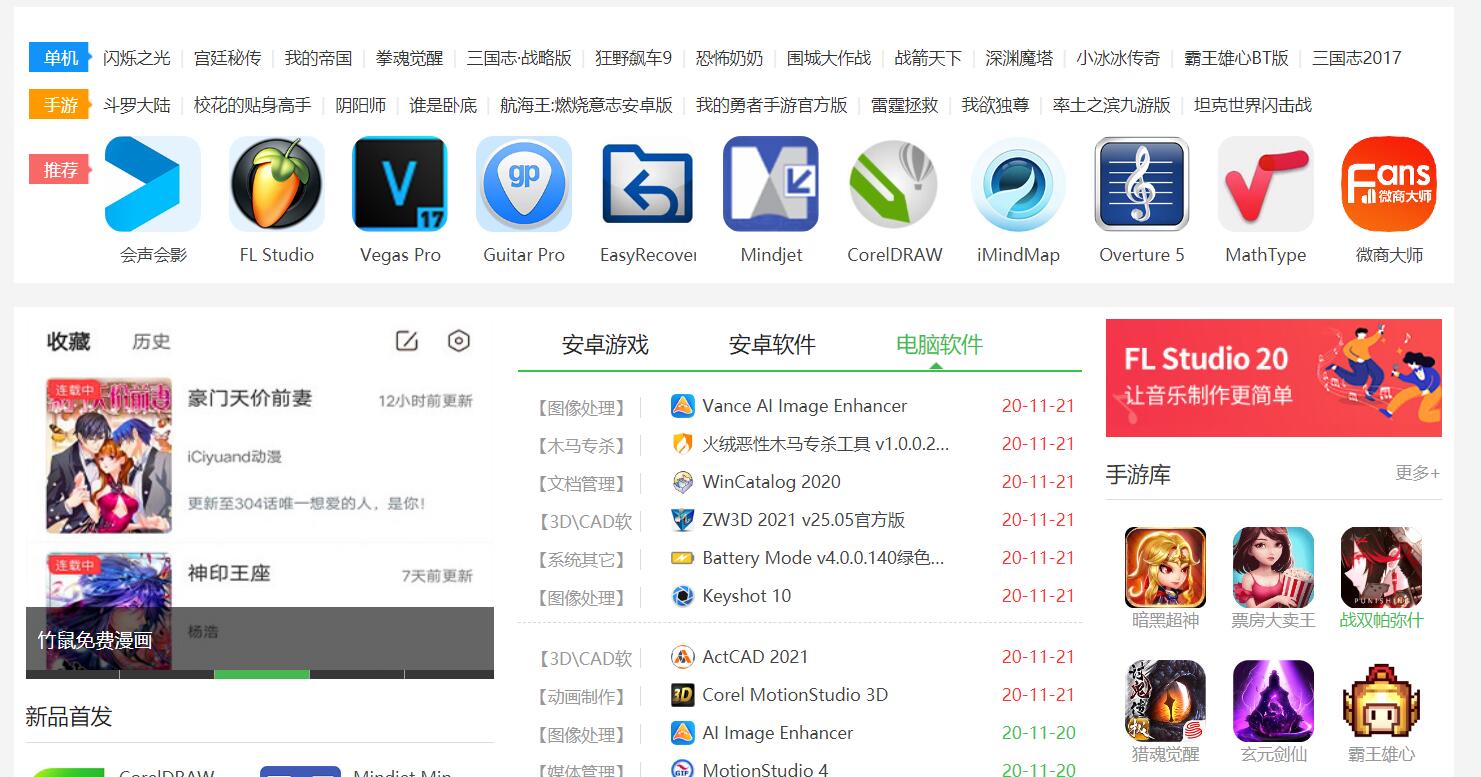This screenshot has width=1481, height=777.
Task: Click the Vegas Pro 17 icon
Action: pyautogui.click(x=400, y=184)
